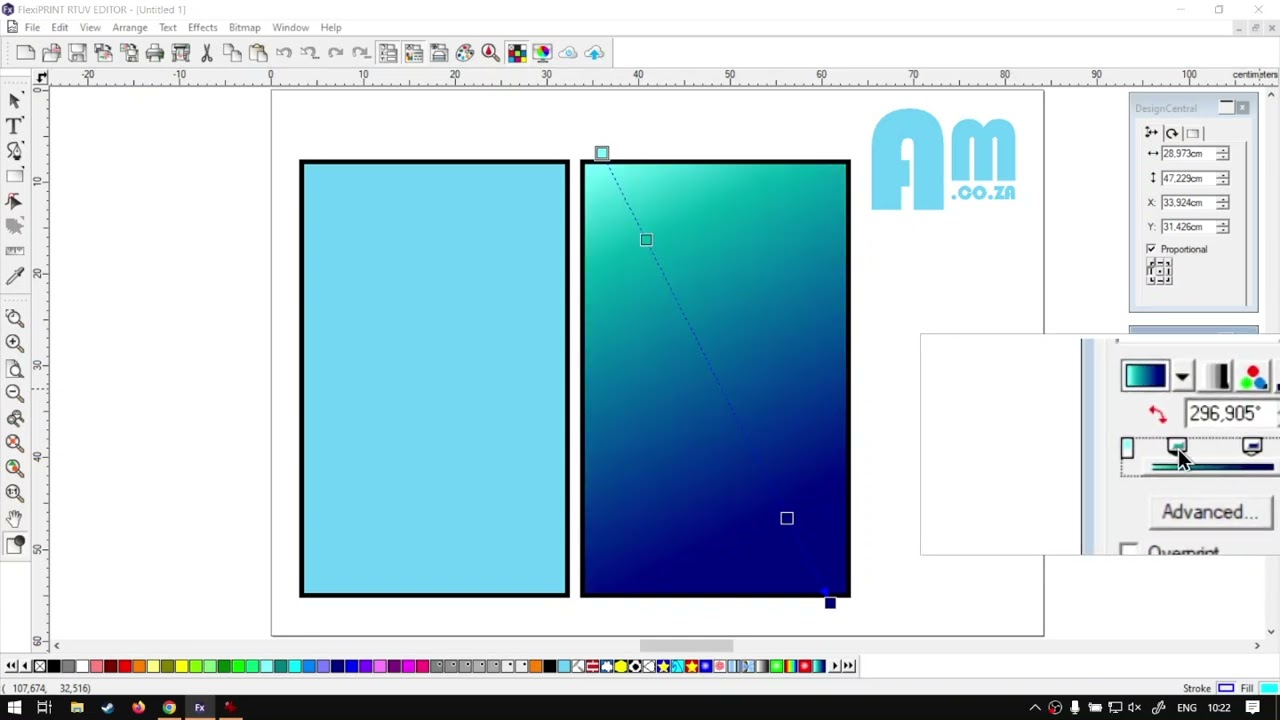
Task: Open the Windows Start menu
Action: pyautogui.click(x=14, y=708)
